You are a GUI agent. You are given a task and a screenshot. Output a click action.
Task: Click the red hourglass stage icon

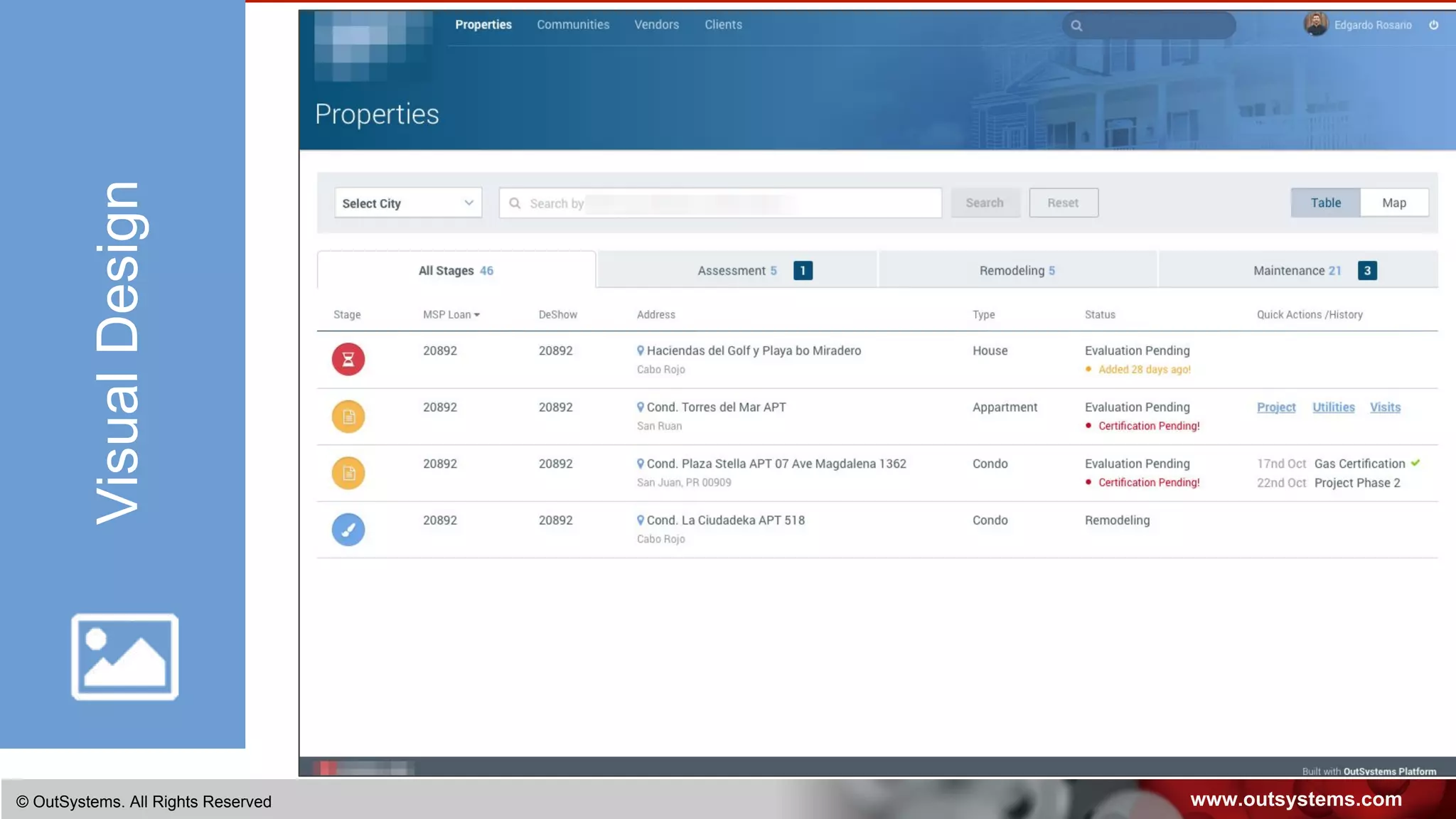pyautogui.click(x=348, y=359)
